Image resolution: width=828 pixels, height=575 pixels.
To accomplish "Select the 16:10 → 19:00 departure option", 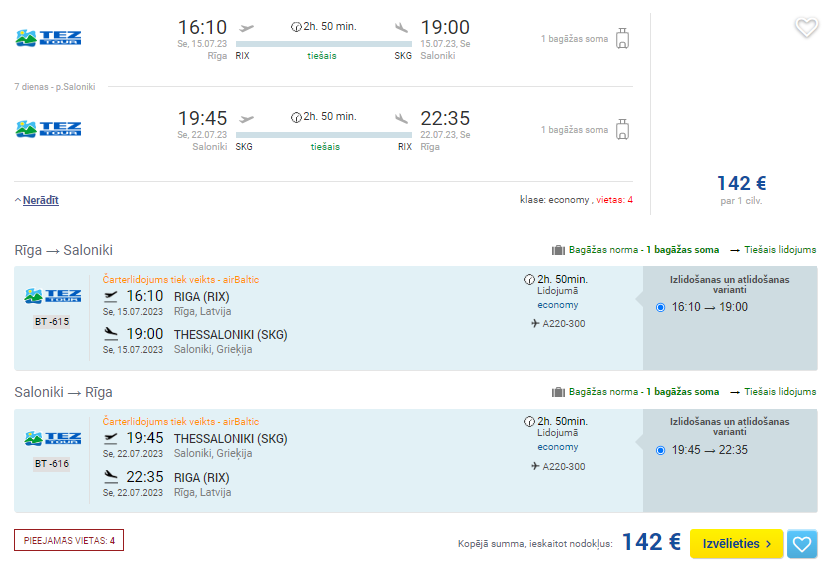I will (x=660, y=307).
